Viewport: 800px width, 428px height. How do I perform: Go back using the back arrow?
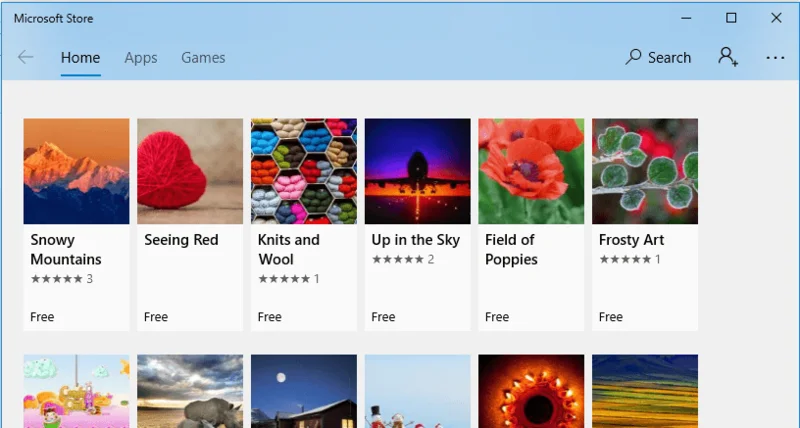click(26, 57)
